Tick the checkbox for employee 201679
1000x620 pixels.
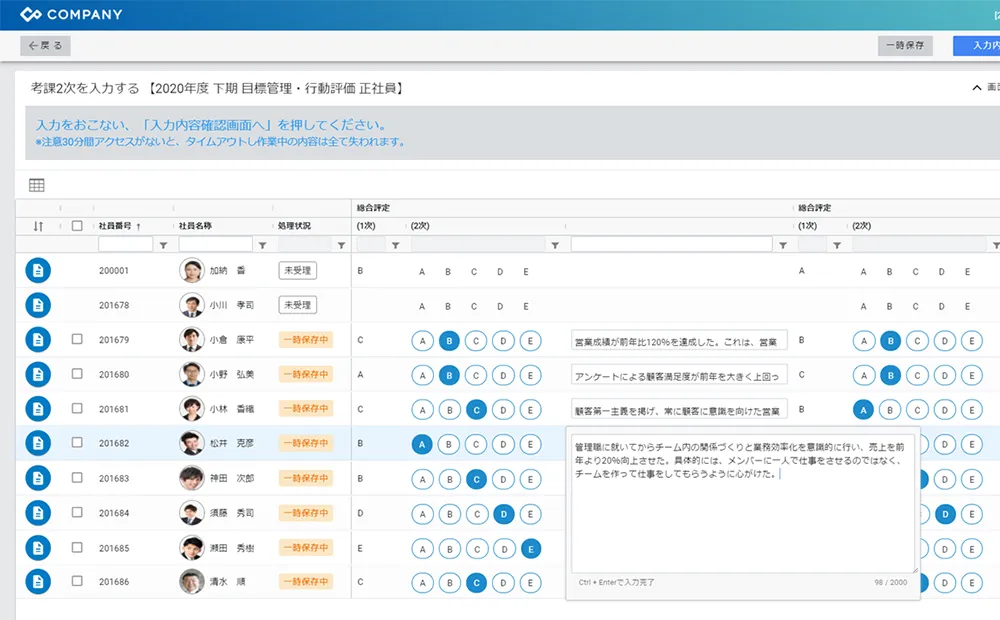[x=77, y=340]
